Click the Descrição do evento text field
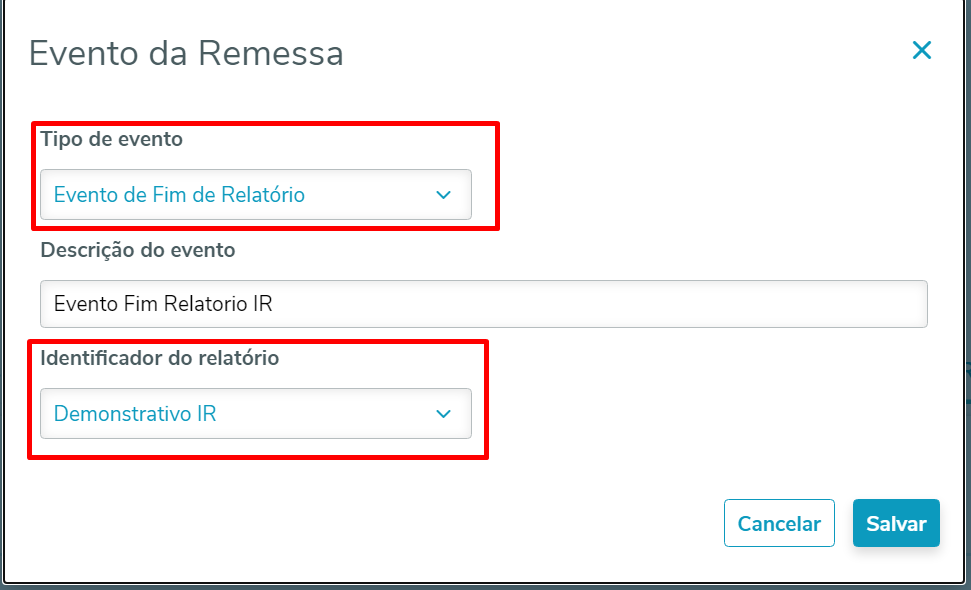971x590 pixels. point(483,304)
